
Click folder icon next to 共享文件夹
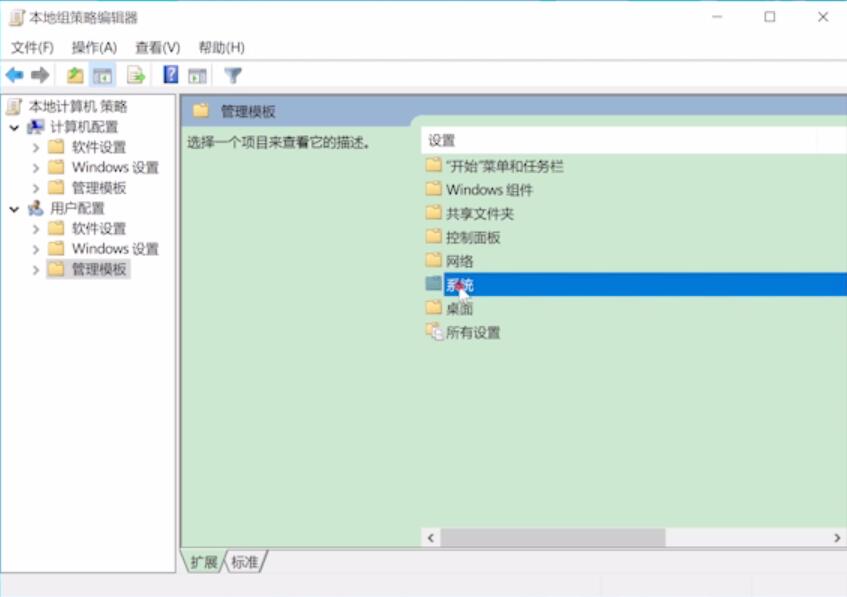433,212
